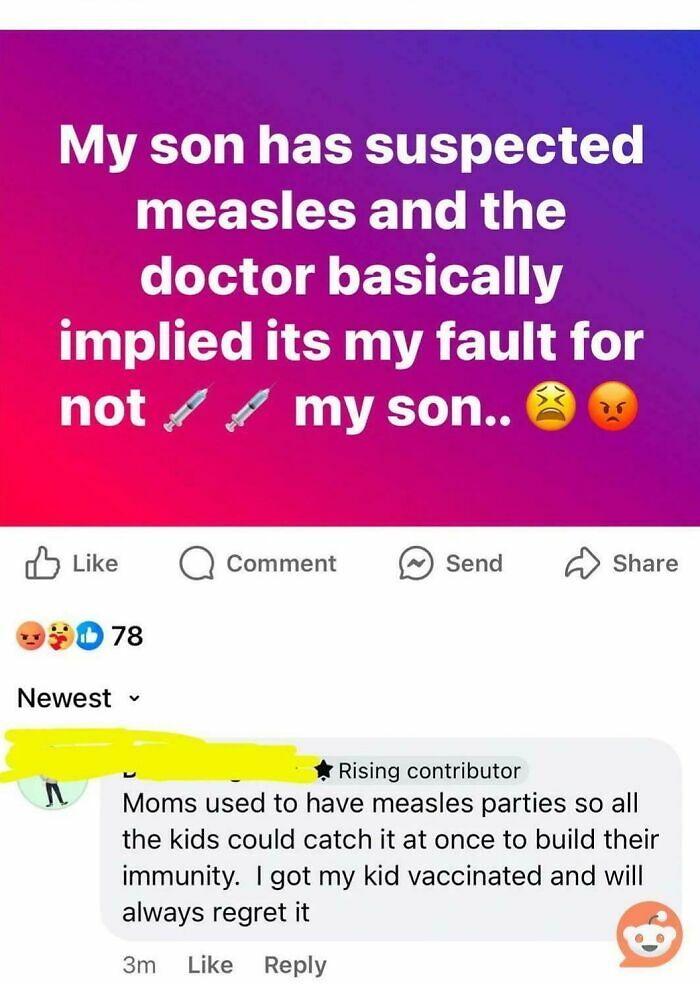View the 78 reactions count
This screenshot has height=984, width=700.
click(x=128, y=636)
